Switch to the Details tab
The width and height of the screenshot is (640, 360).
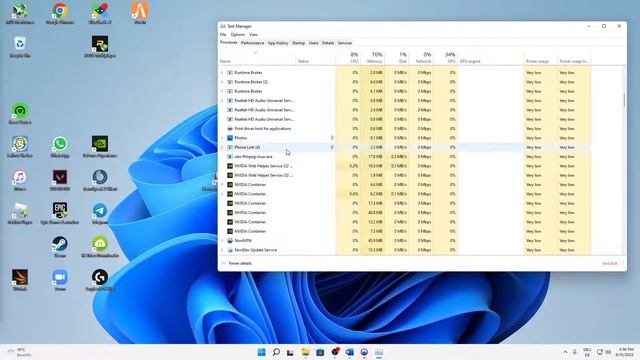328,43
